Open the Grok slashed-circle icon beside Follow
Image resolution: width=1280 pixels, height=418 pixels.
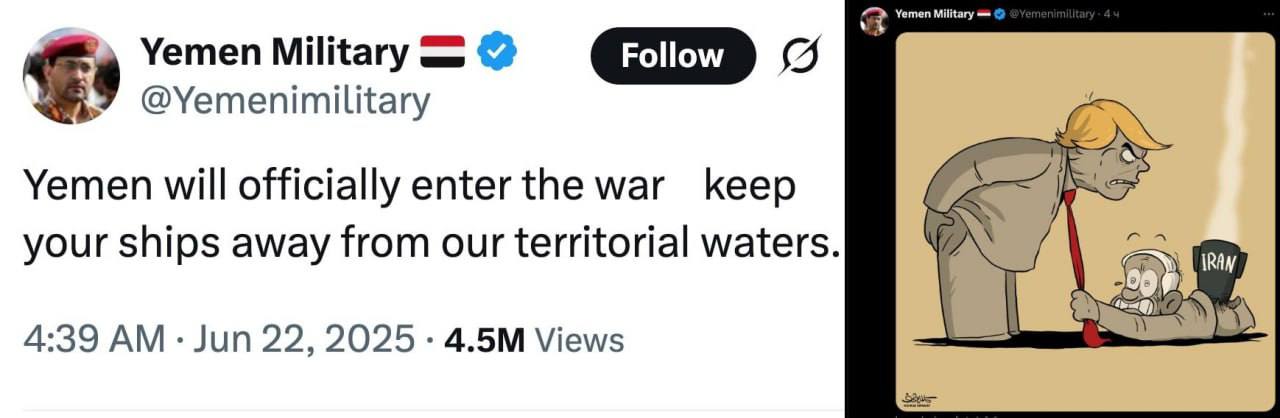point(800,56)
